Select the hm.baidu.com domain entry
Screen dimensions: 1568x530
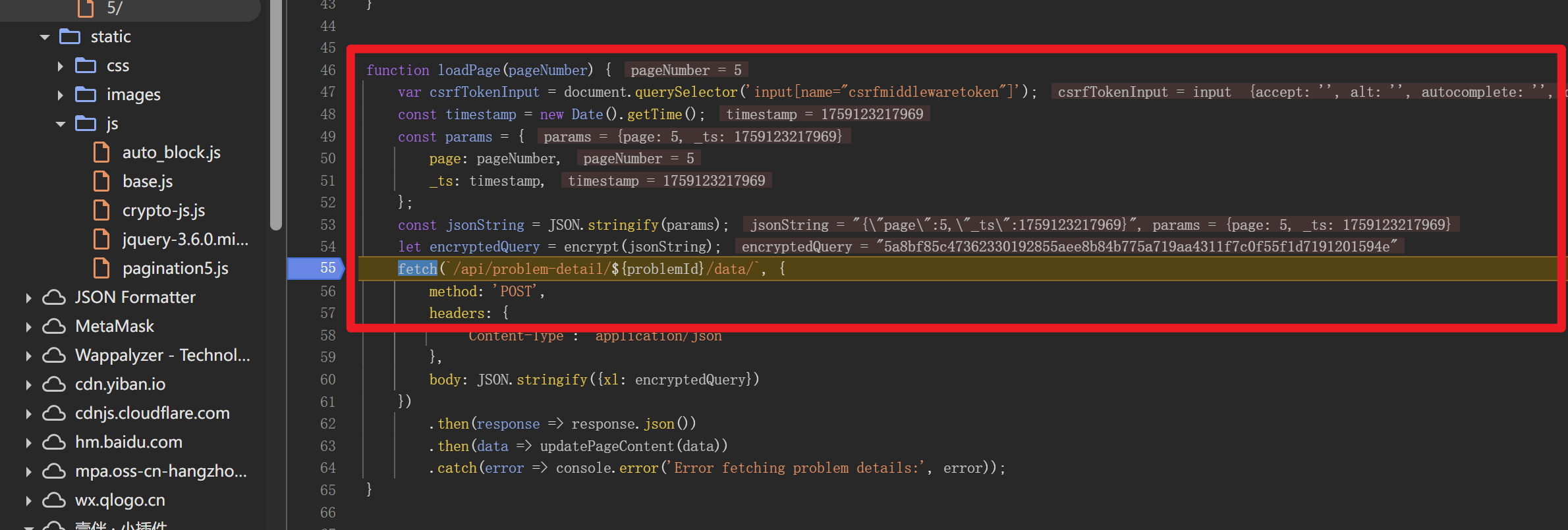click(128, 442)
